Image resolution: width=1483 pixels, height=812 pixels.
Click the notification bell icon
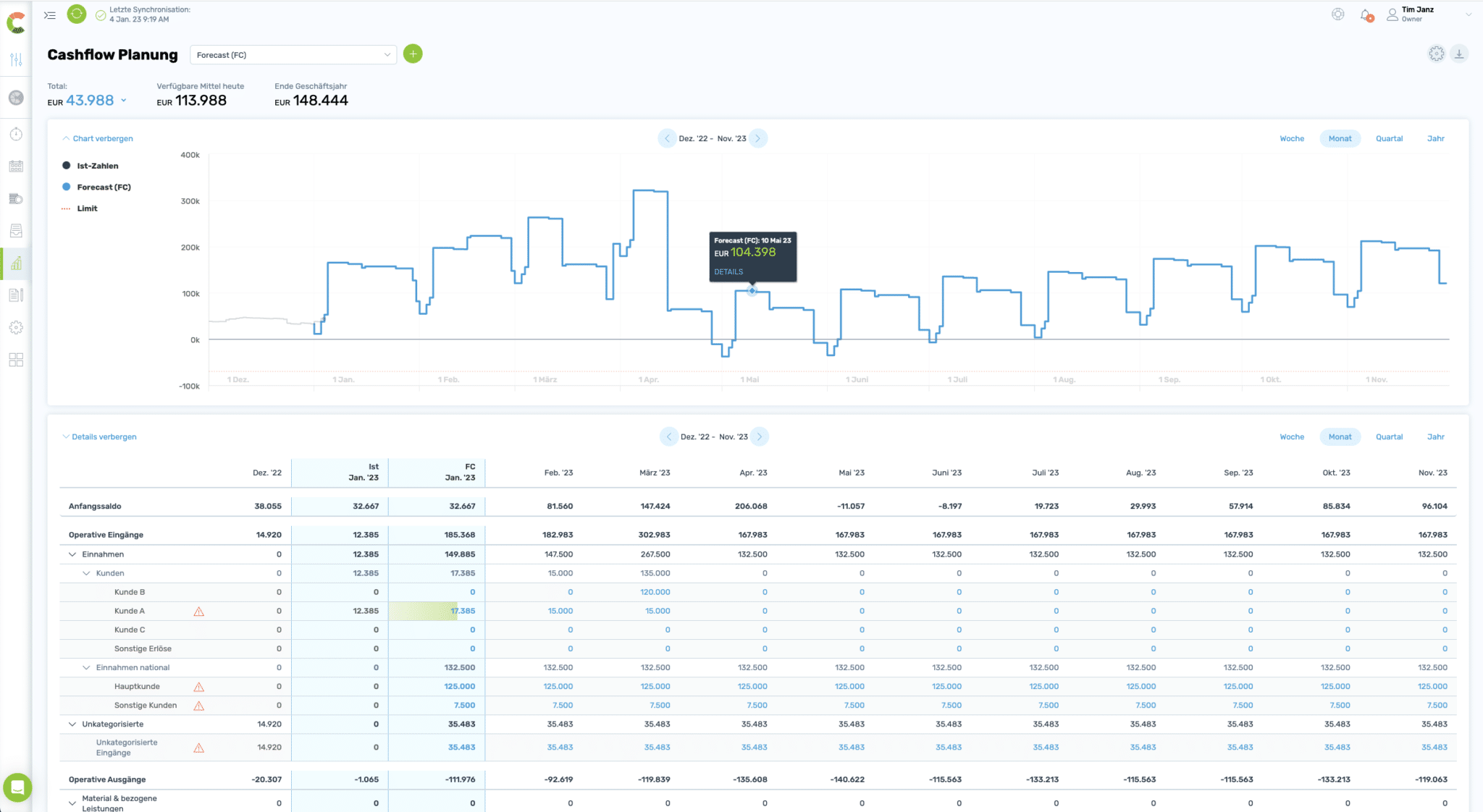coord(1366,14)
